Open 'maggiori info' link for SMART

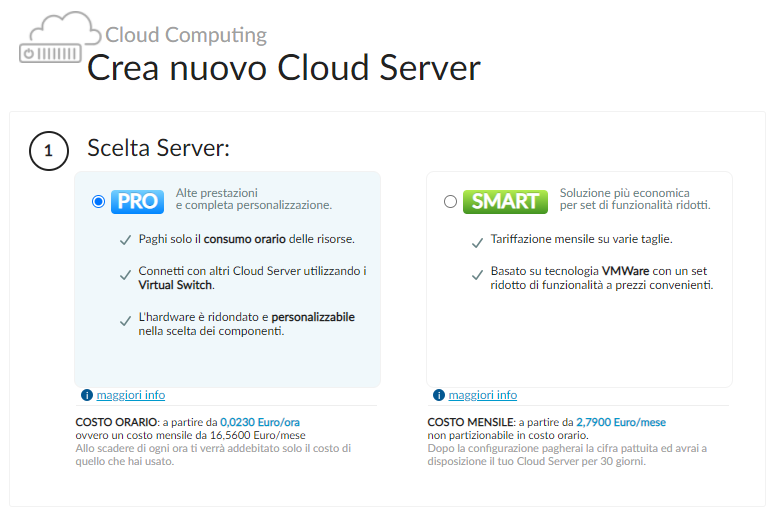482,395
